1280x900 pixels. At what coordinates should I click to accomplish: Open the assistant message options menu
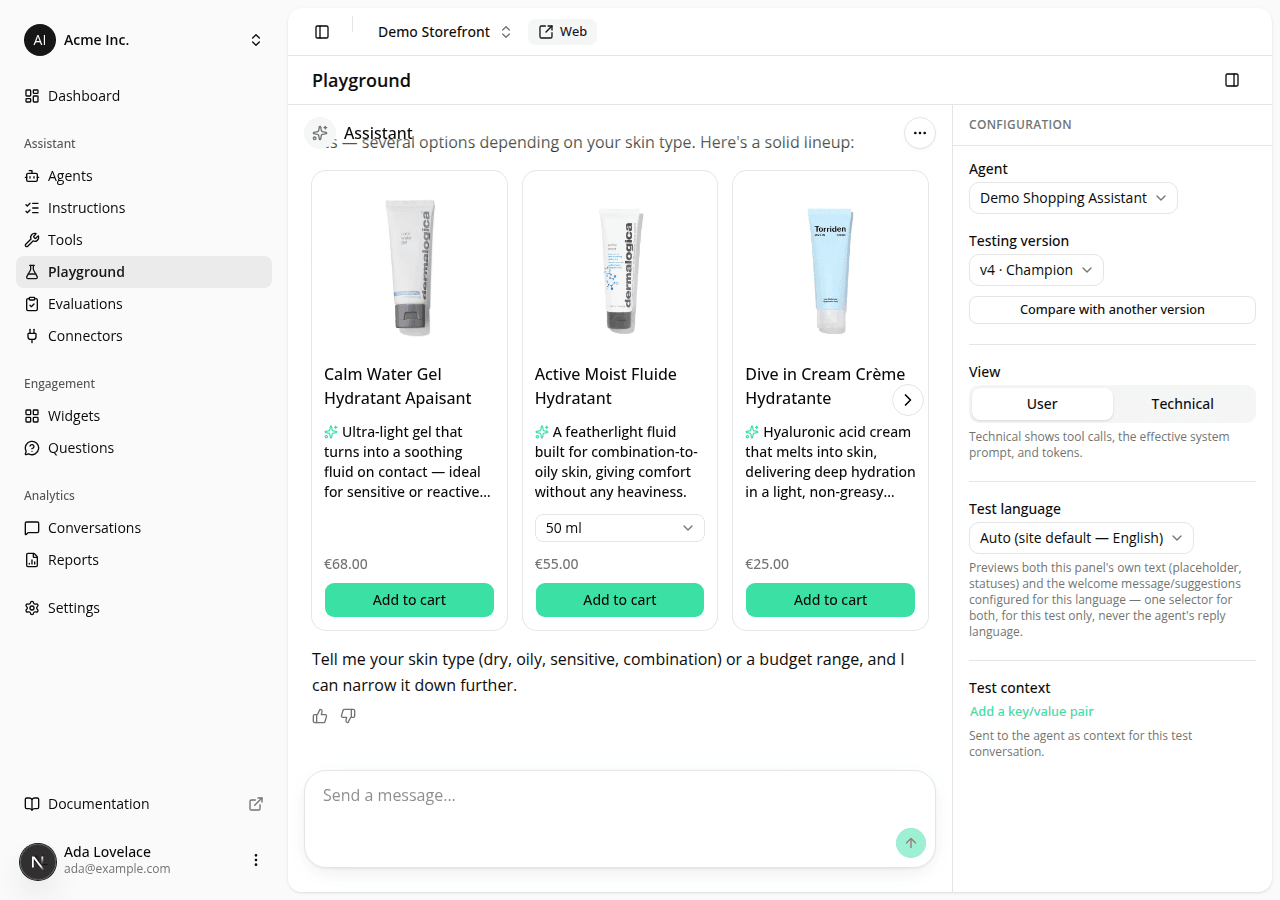(920, 133)
